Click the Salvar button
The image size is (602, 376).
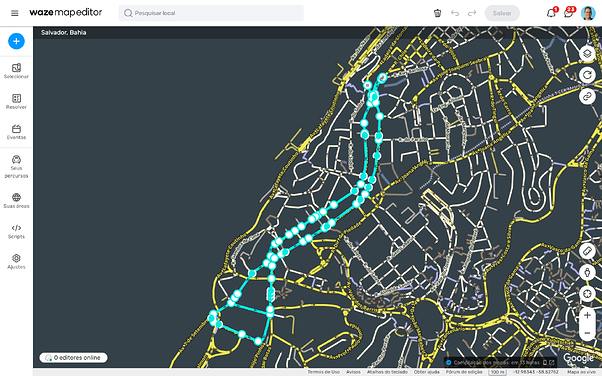tap(502, 13)
